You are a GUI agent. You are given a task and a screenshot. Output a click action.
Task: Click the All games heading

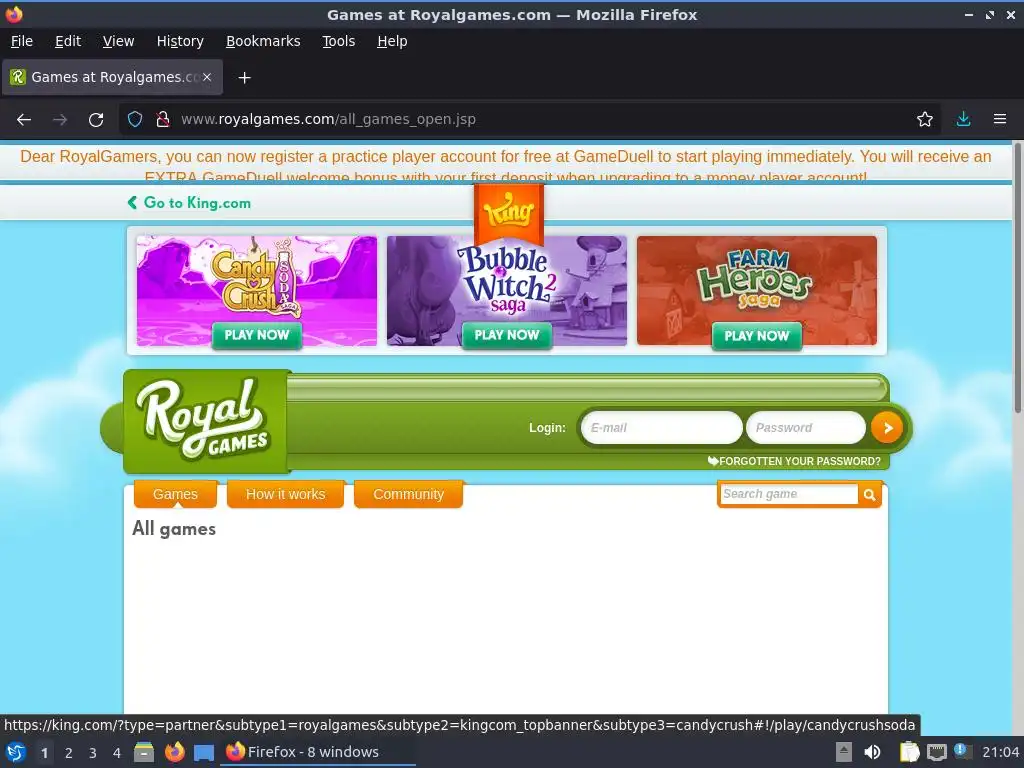click(174, 529)
